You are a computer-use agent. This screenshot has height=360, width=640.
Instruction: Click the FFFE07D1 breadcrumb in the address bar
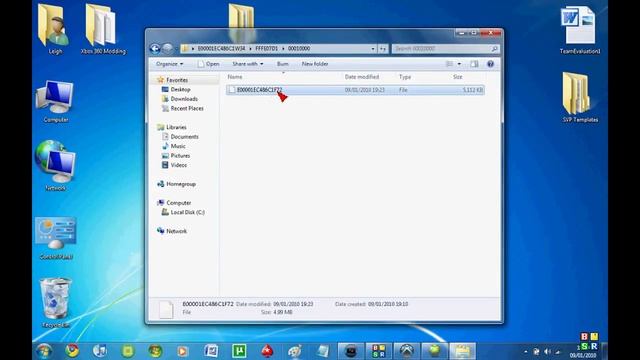266,49
